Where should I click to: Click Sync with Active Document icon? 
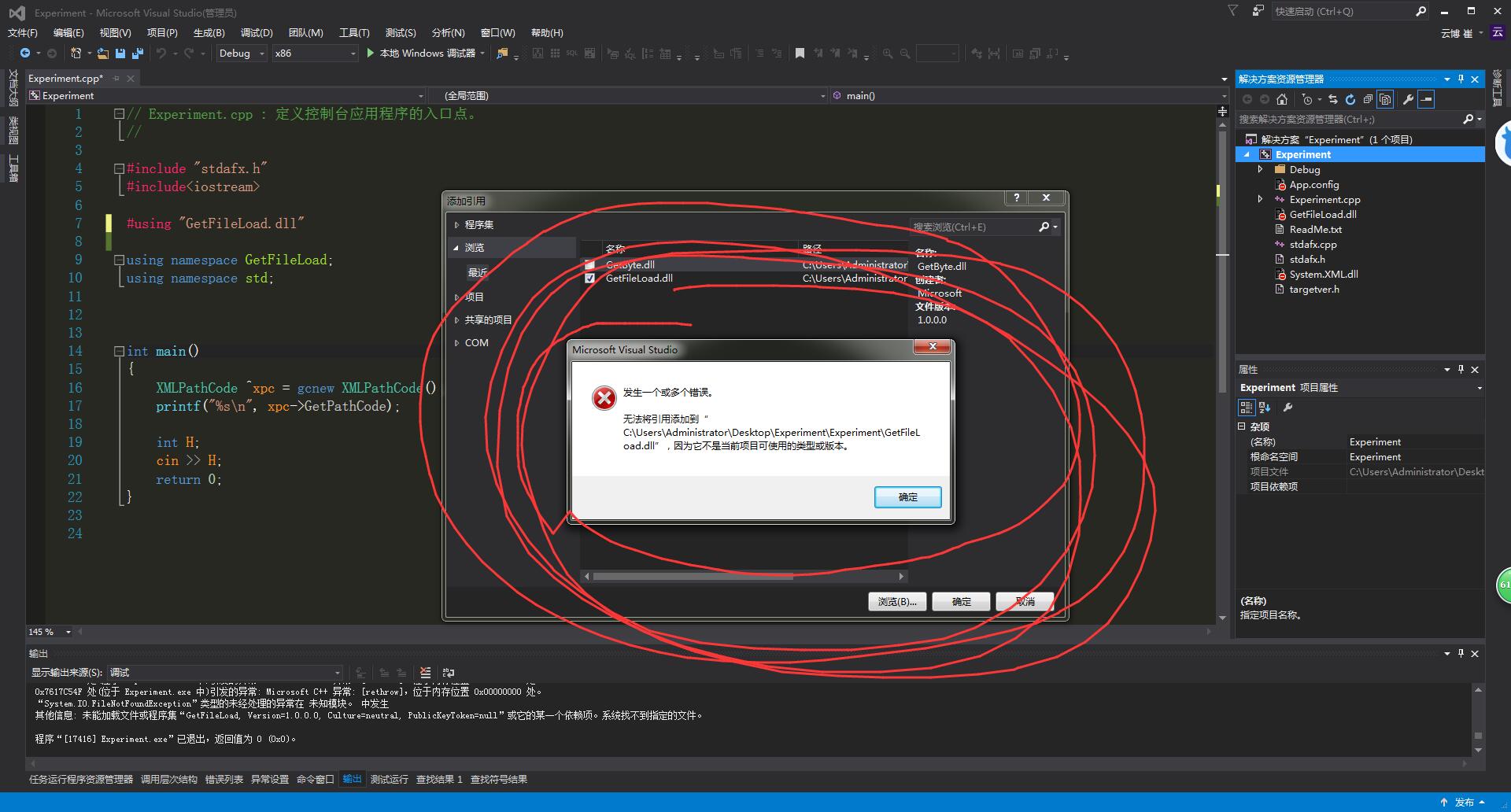[1333, 99]
